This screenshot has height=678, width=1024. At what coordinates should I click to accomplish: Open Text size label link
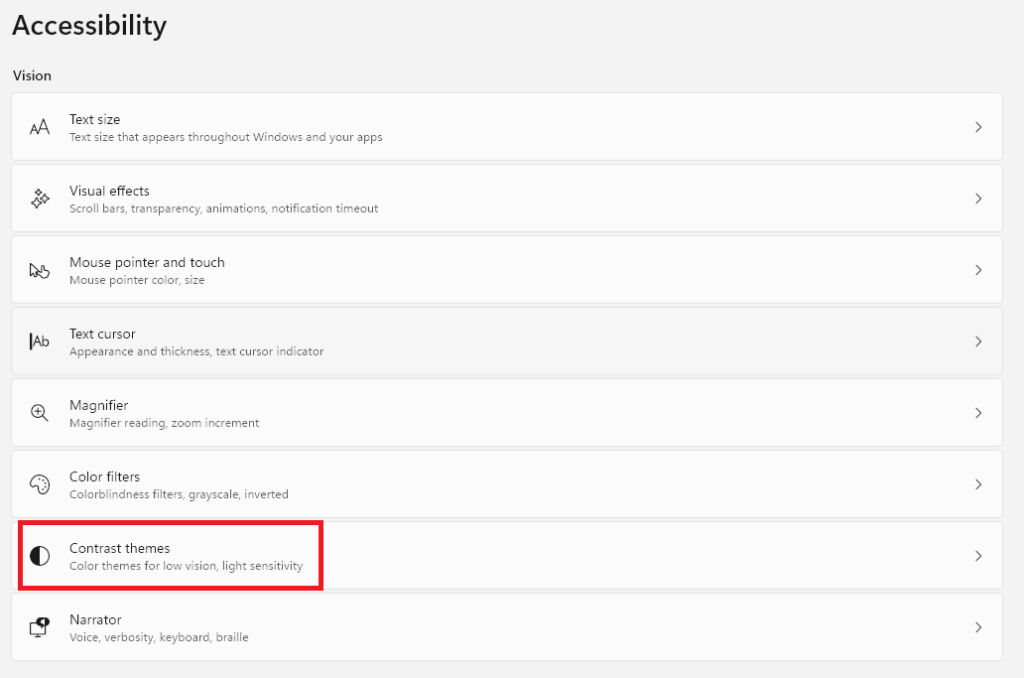[95, 119]
